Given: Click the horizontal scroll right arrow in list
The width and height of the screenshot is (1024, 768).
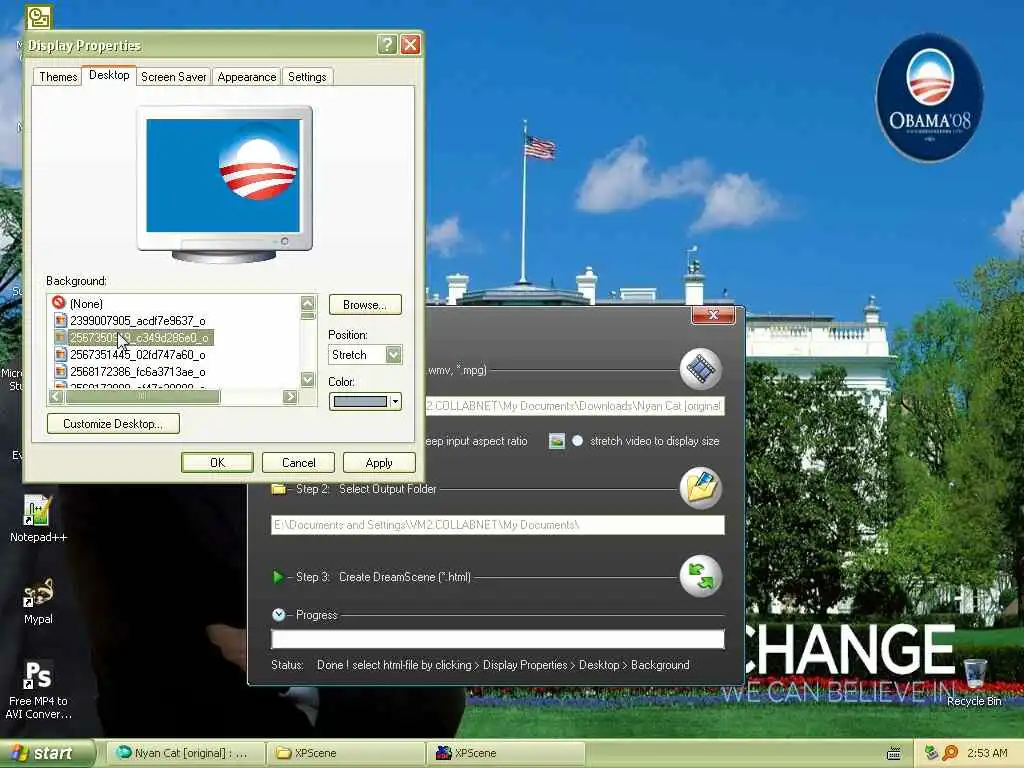Looking at the screenshot, I should tap(290, 396).
